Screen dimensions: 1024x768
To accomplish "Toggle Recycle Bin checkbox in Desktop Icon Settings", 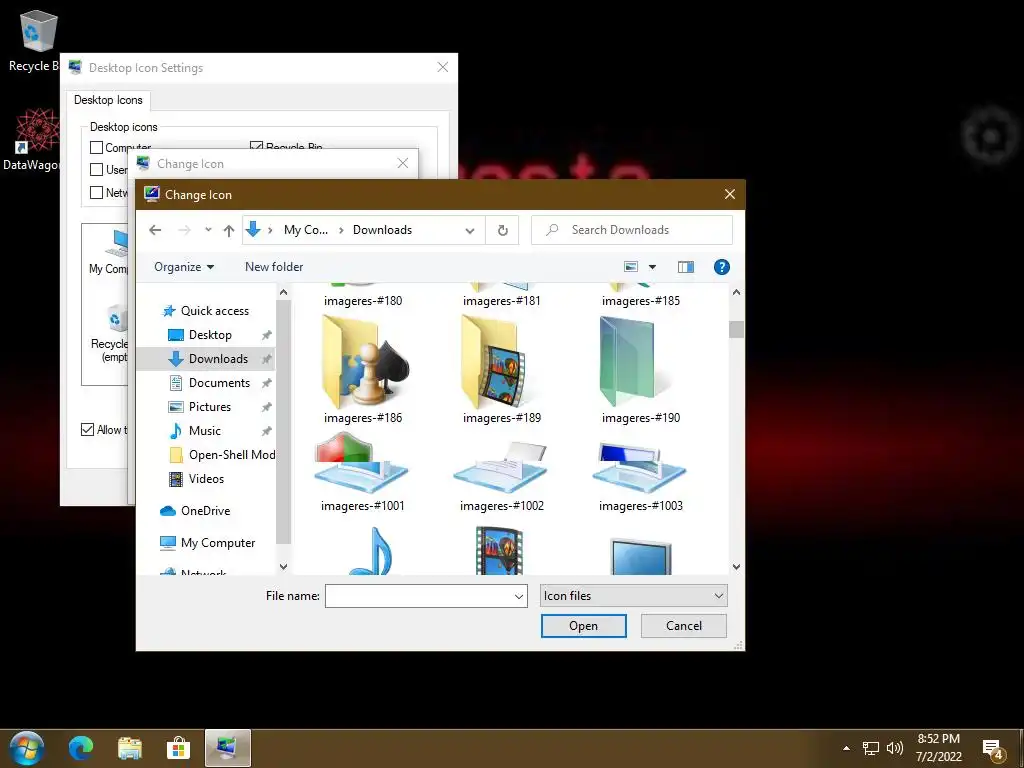I will coord(257,146).
